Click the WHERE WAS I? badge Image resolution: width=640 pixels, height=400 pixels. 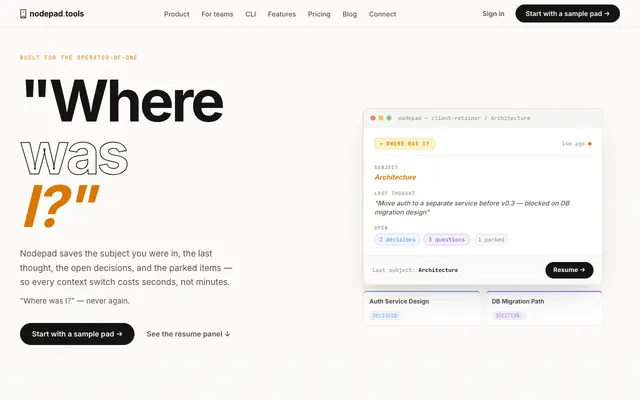(x=404, y=144)
